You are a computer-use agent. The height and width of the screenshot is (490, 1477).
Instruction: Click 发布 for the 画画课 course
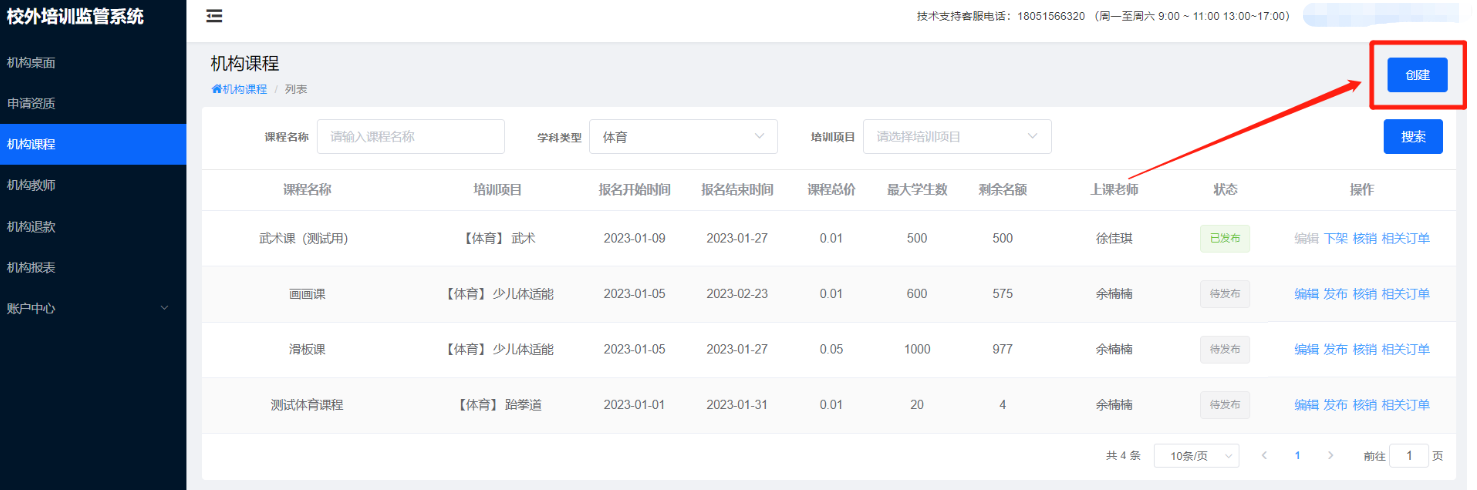click(1335, 294)
